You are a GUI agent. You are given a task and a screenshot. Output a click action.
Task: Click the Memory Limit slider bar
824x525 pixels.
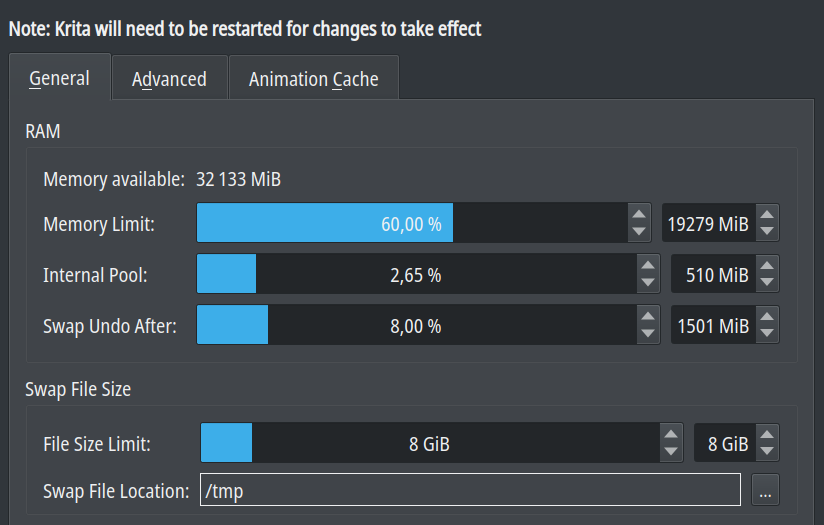411,223
